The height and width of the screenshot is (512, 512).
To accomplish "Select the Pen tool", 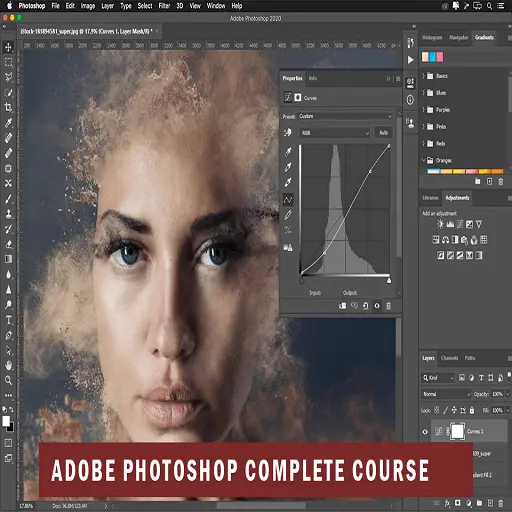I will 8,335.
